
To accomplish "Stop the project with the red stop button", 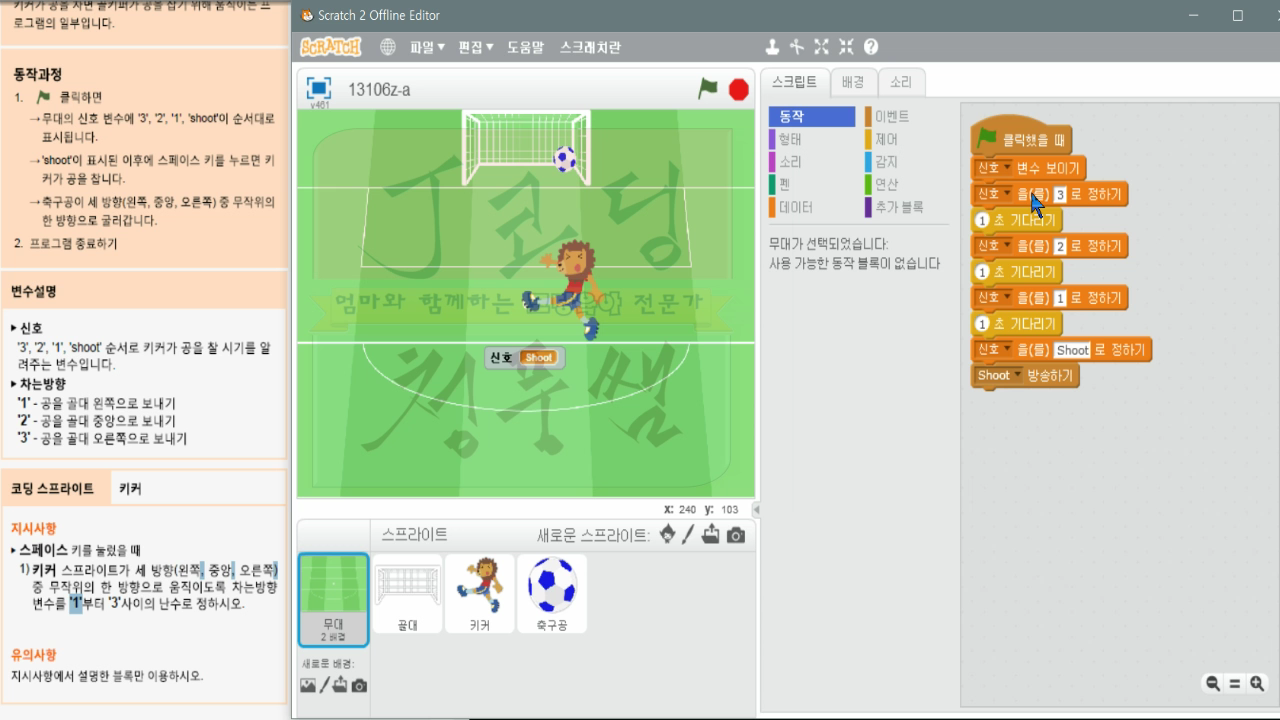I will click(x=739, y=90).
